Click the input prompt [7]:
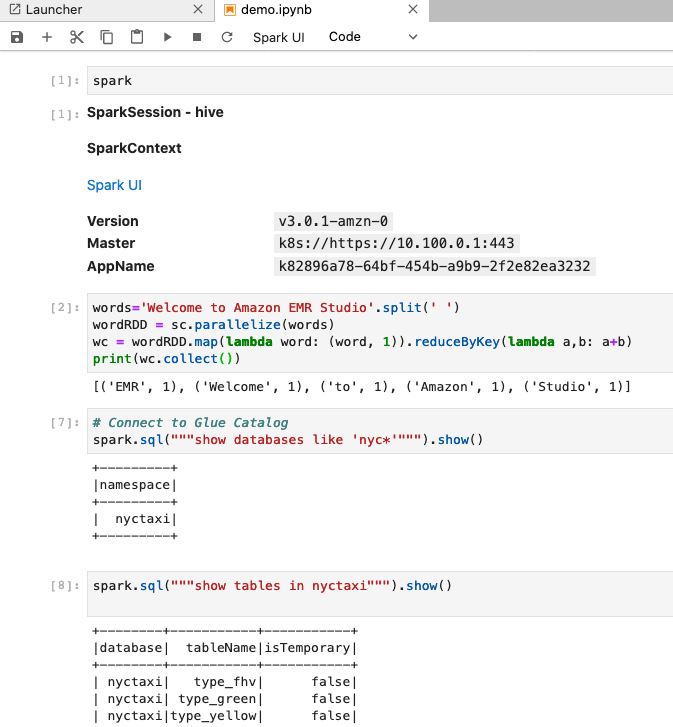The image size is (673, 727). [65, 423]
